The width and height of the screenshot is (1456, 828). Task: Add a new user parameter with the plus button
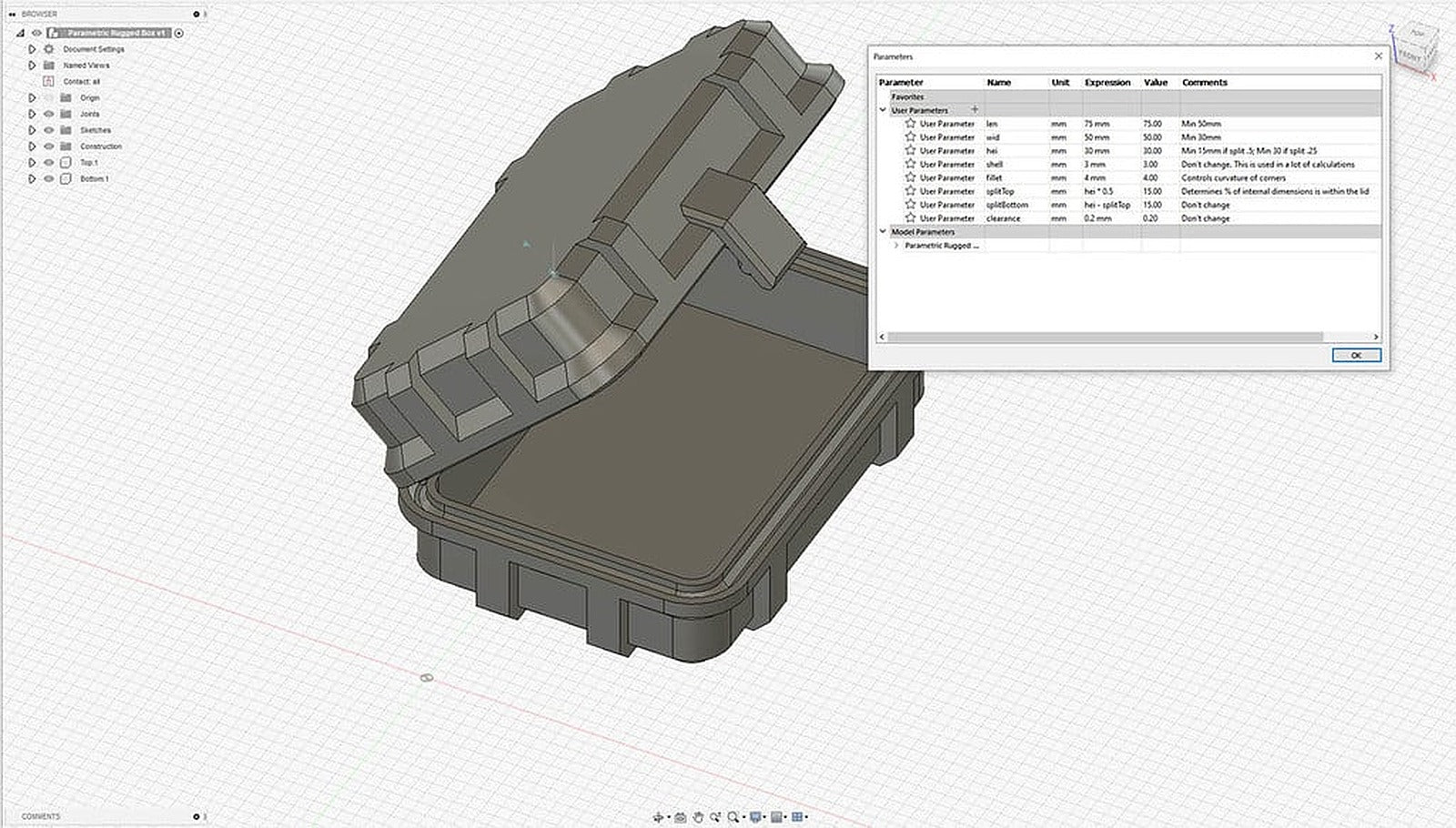pyautogui.click(x=976, y=108)
